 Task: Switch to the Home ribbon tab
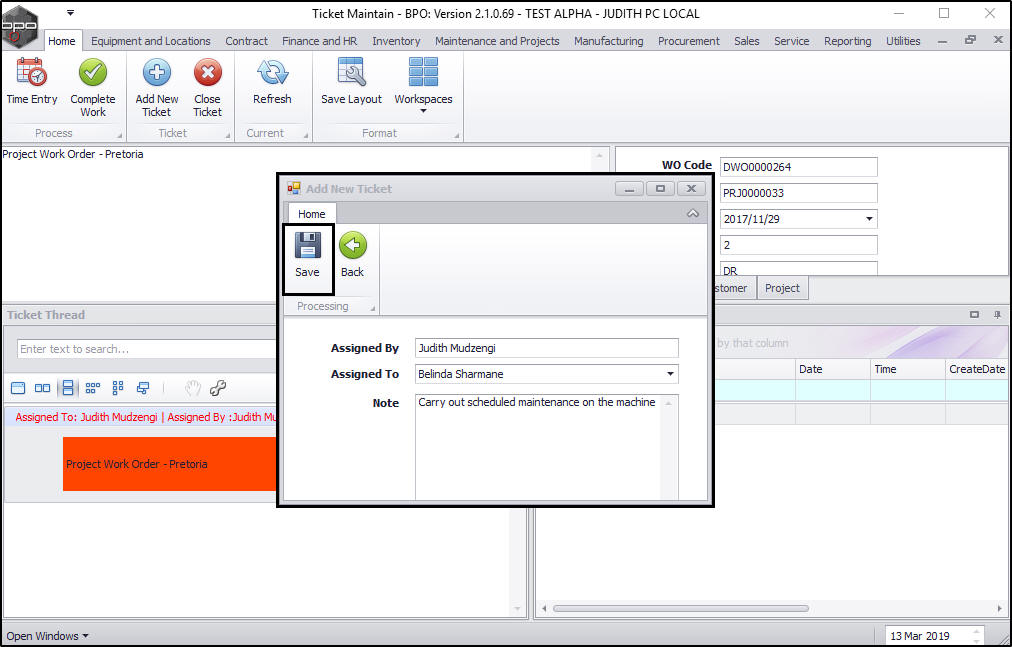[x=62, y=41]
